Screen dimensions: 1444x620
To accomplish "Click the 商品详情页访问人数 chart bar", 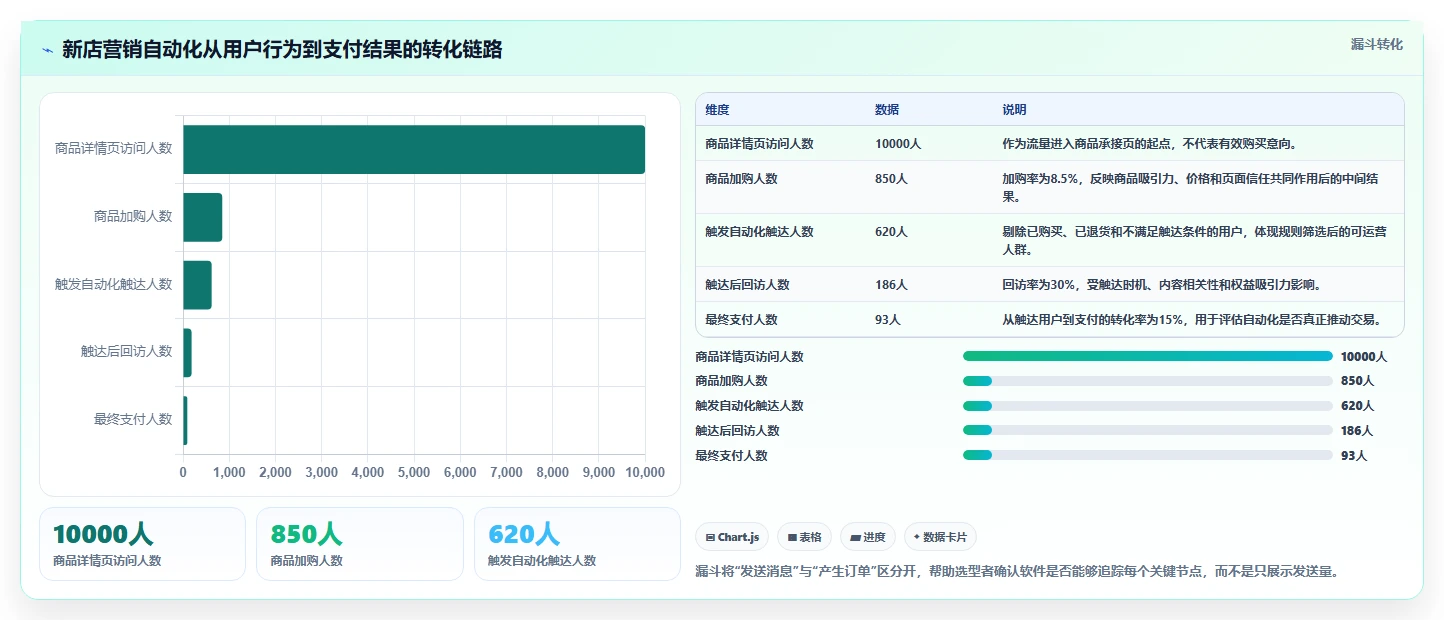I will 414,149.
